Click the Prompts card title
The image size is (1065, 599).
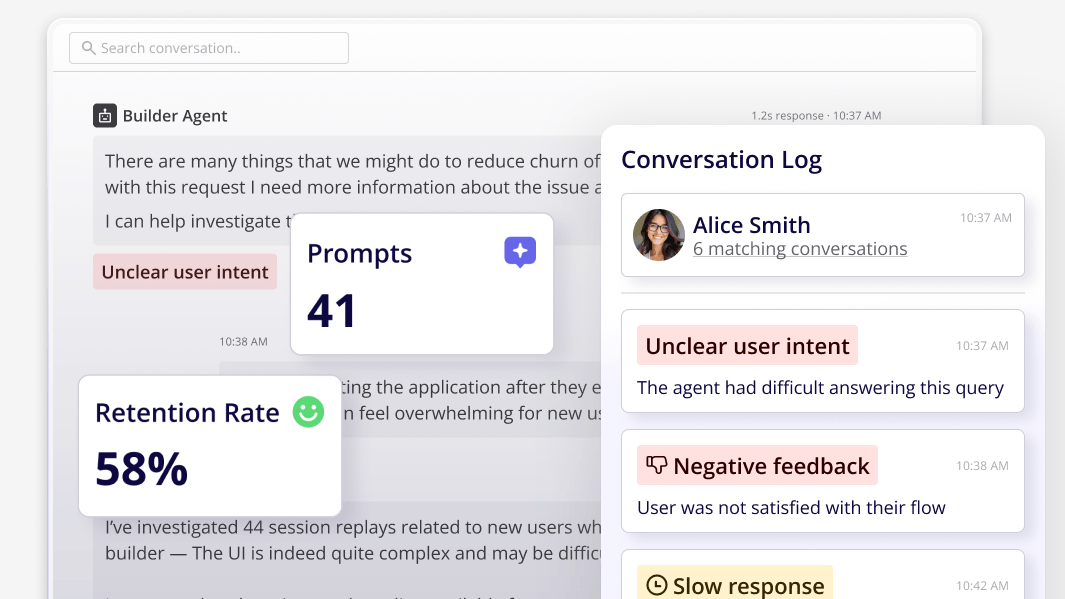click(359, 253)
